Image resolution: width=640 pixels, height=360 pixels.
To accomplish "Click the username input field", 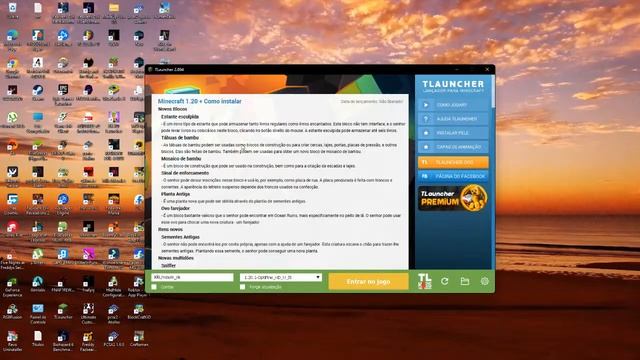I will tap(192, 277).
